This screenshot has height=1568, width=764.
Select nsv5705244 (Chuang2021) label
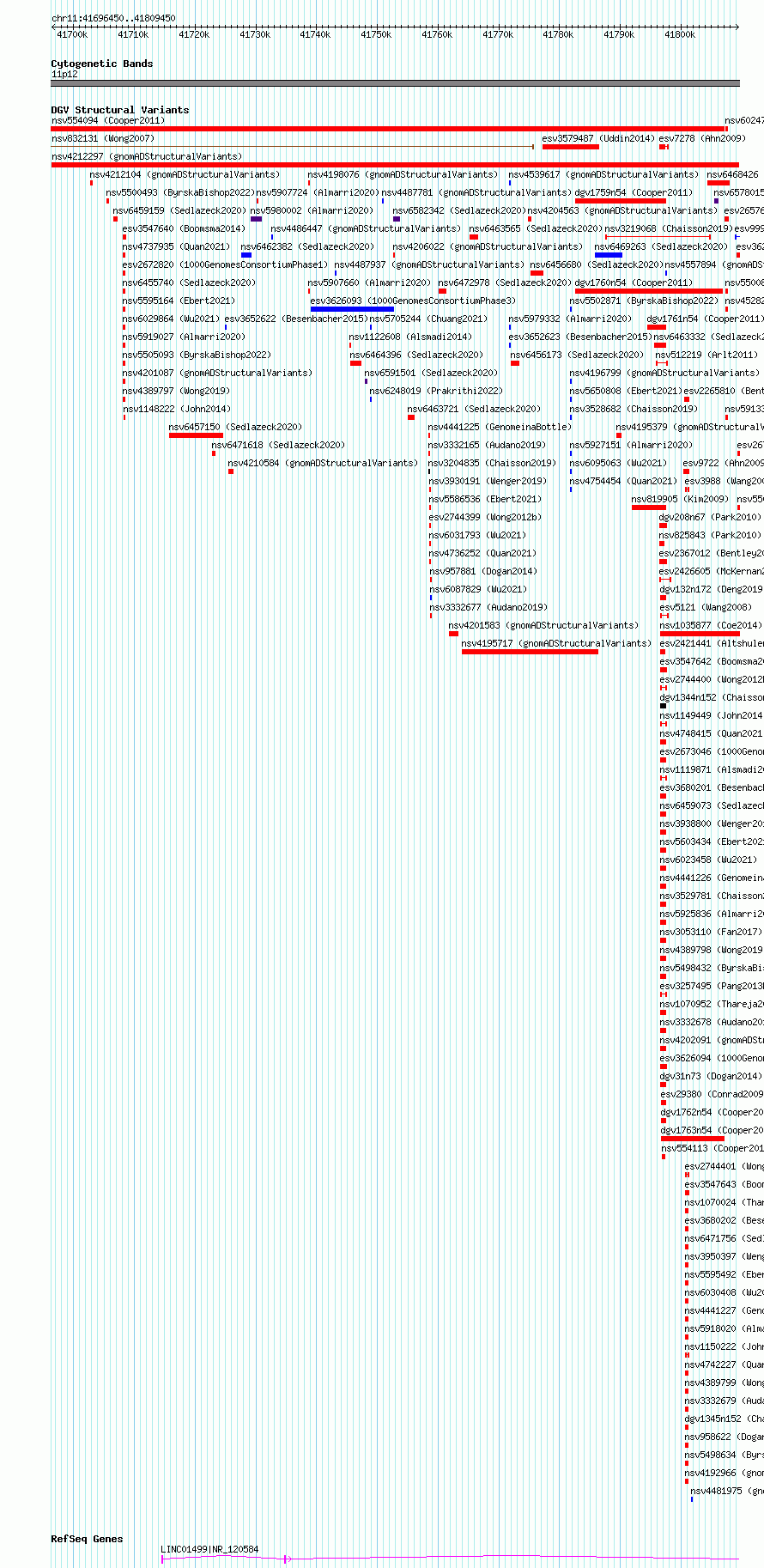(x=428, y=319)
